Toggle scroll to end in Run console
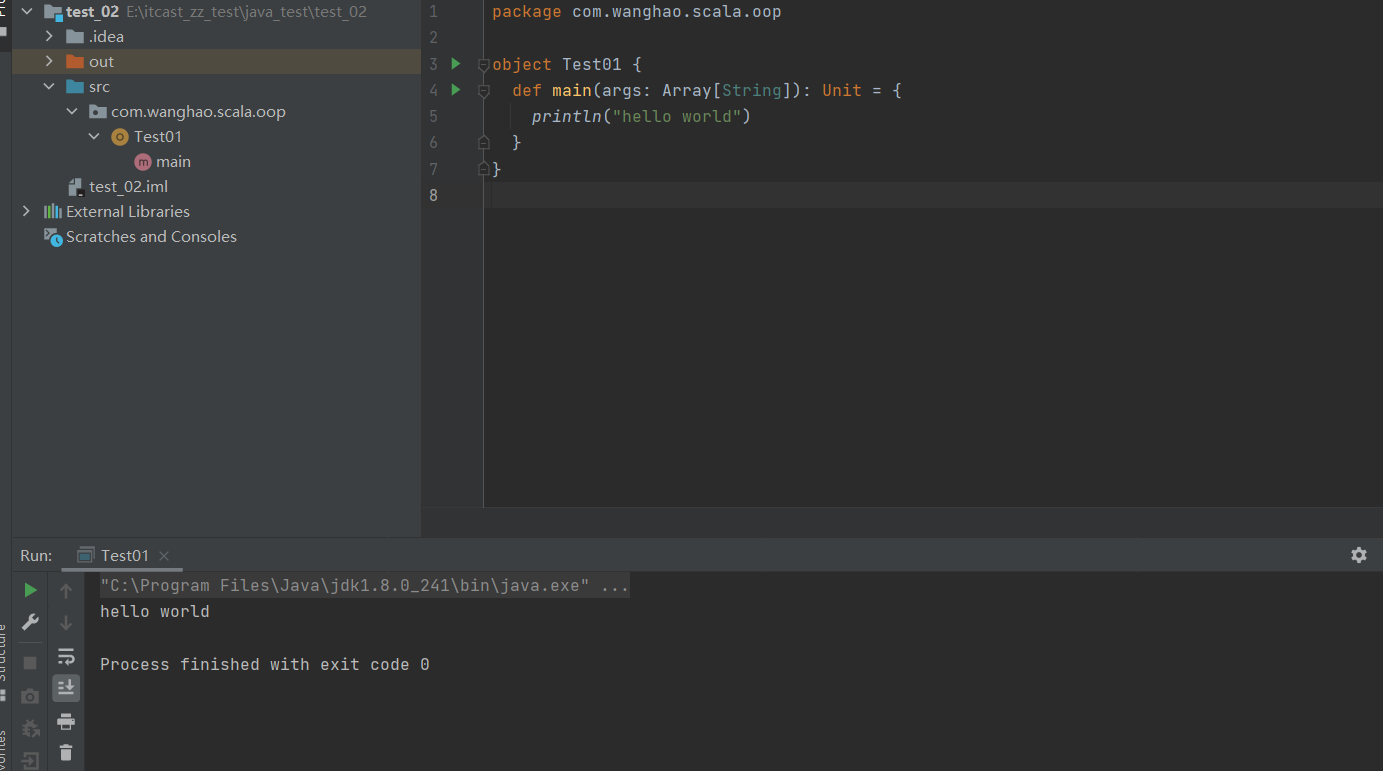 click(66, 688)
